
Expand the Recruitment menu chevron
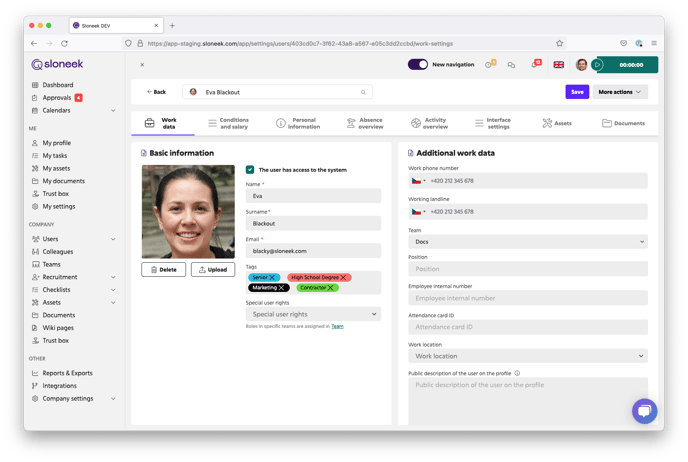click(x=113, y=277)
